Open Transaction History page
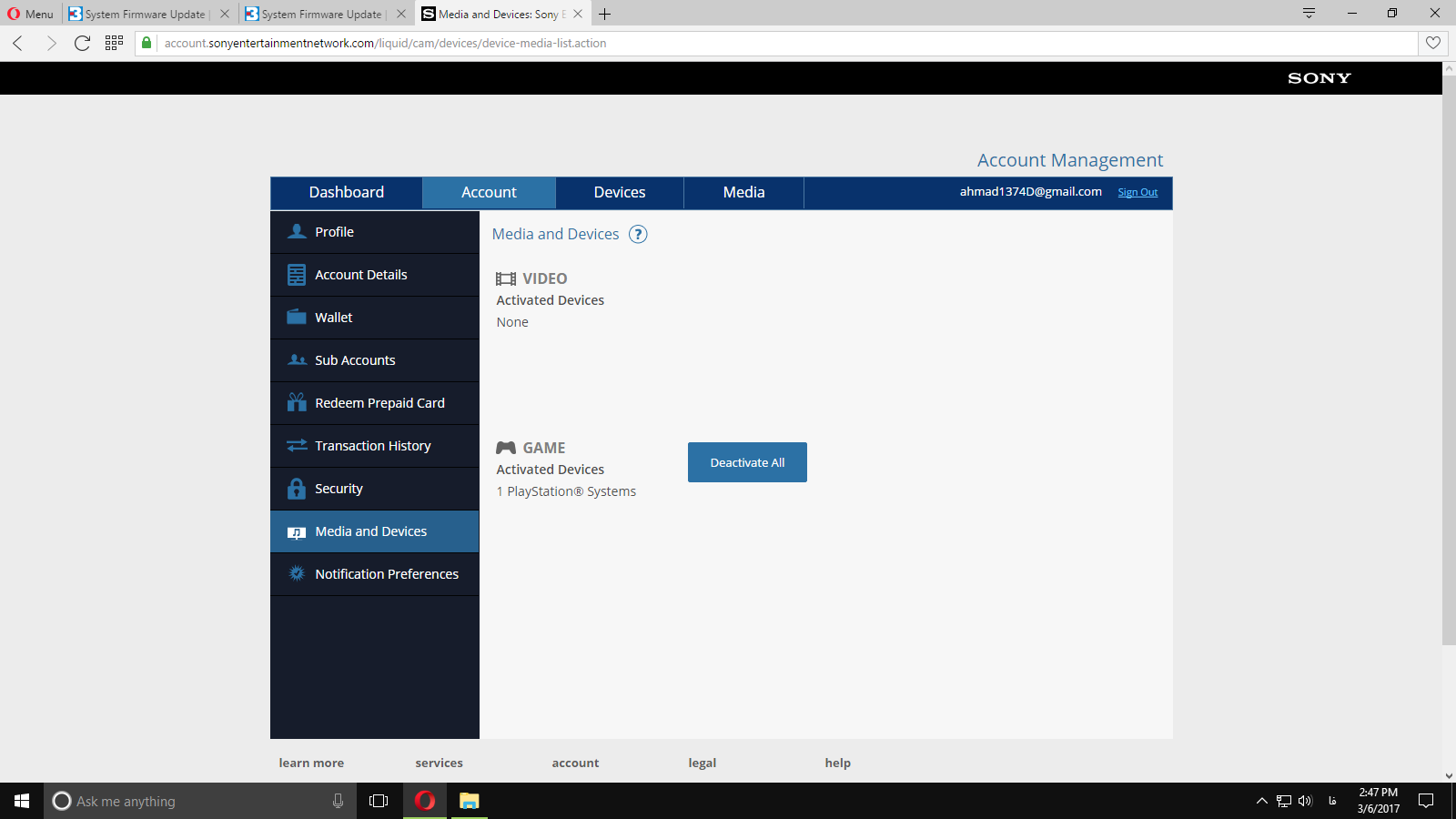Screen dimensions: 1456x819 pyautogui.click(x=374, y=446)
